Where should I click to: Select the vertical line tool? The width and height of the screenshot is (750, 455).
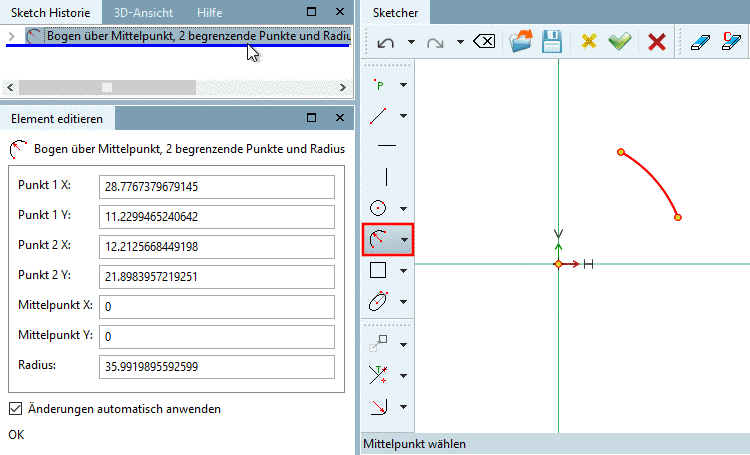point(386,177)
